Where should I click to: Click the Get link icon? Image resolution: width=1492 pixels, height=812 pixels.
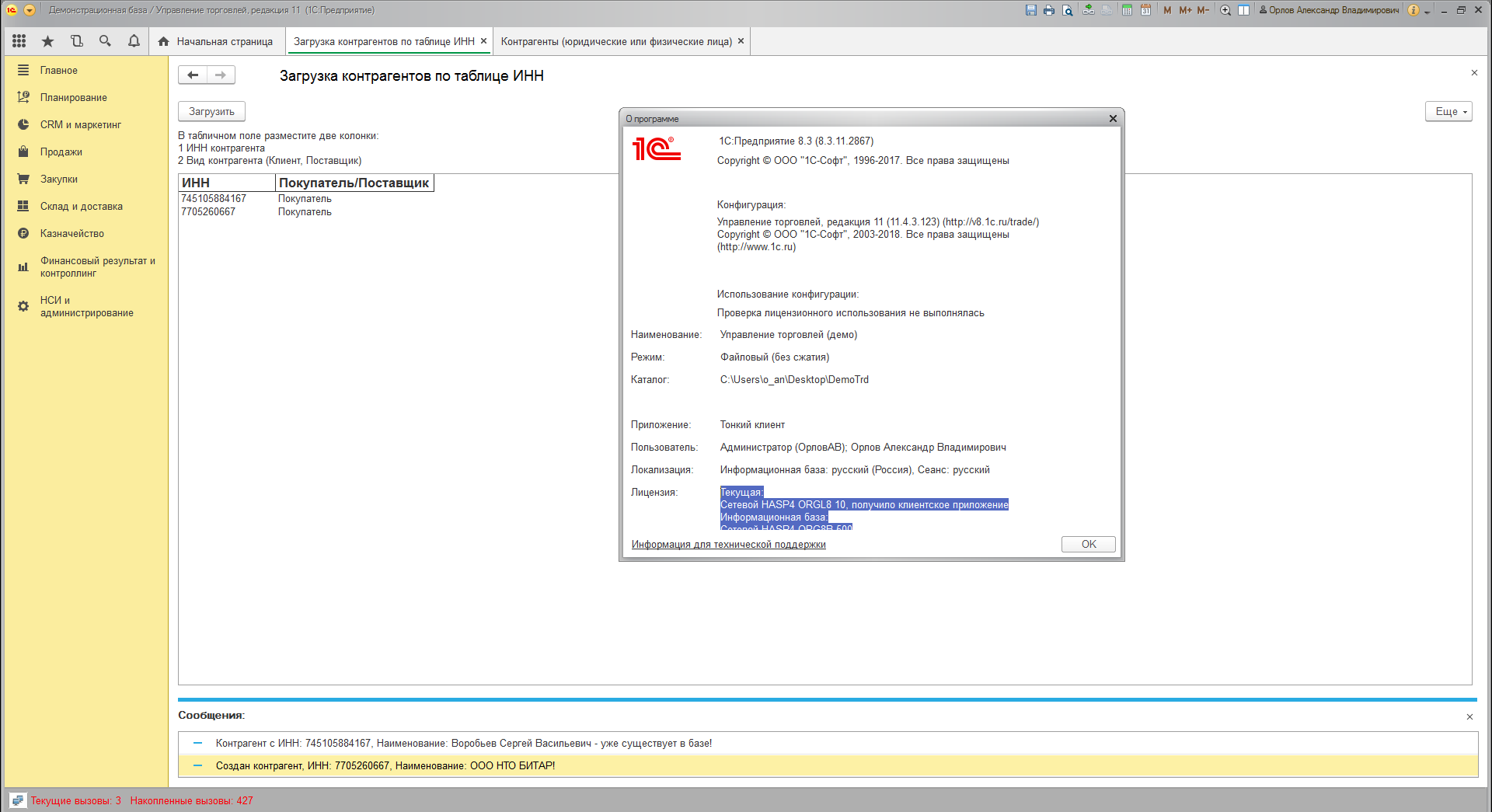tap(1088, 10)
